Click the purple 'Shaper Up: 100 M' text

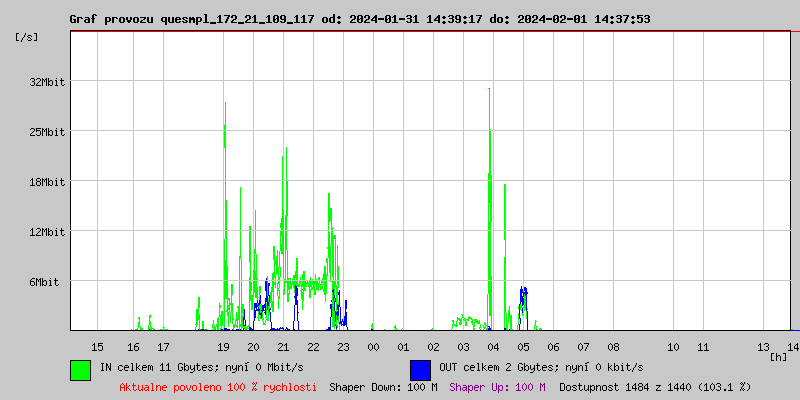[x=498, y=386]
